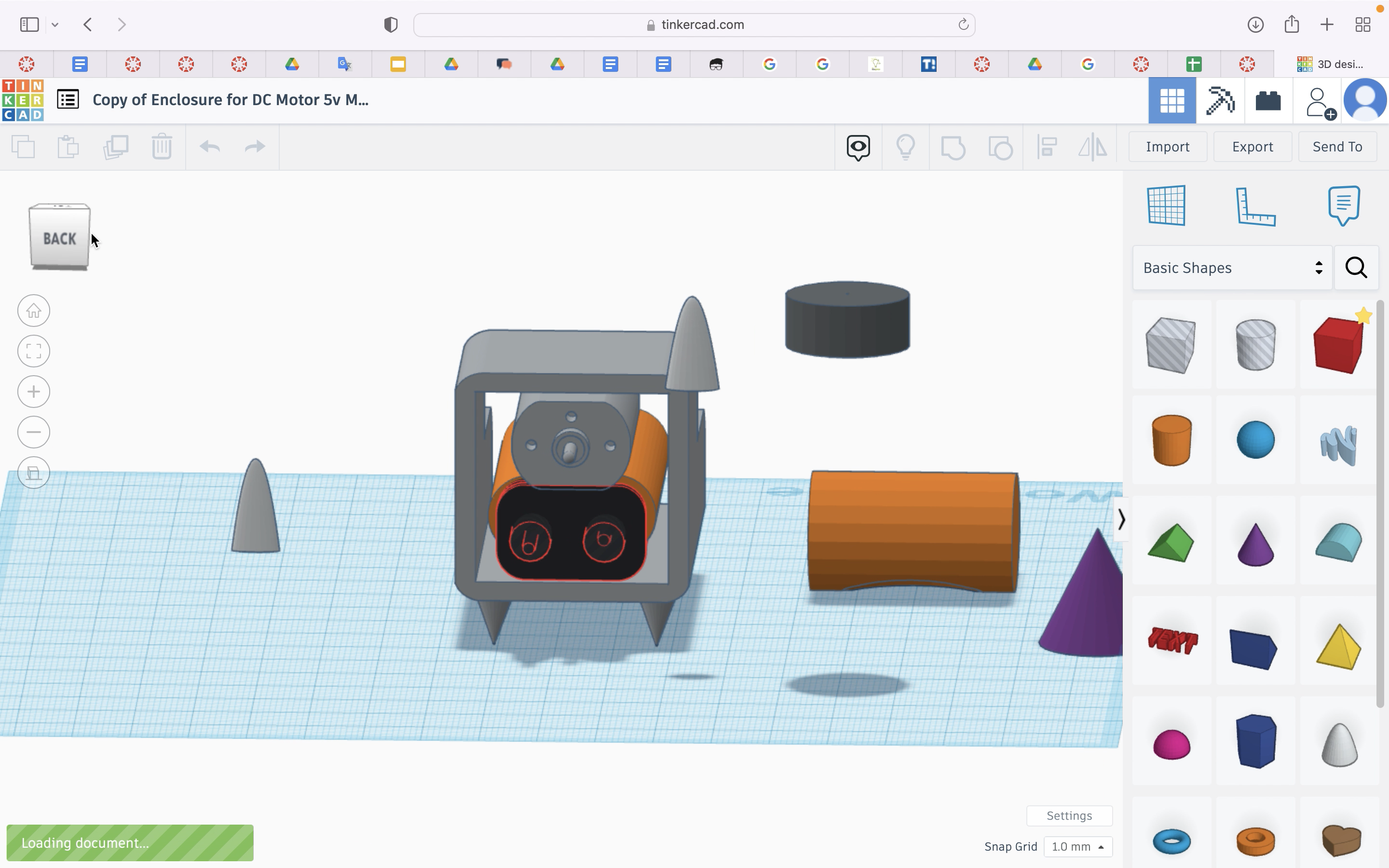Open the Snap Grid 1.0 mm dropdown

point(1077,847)
